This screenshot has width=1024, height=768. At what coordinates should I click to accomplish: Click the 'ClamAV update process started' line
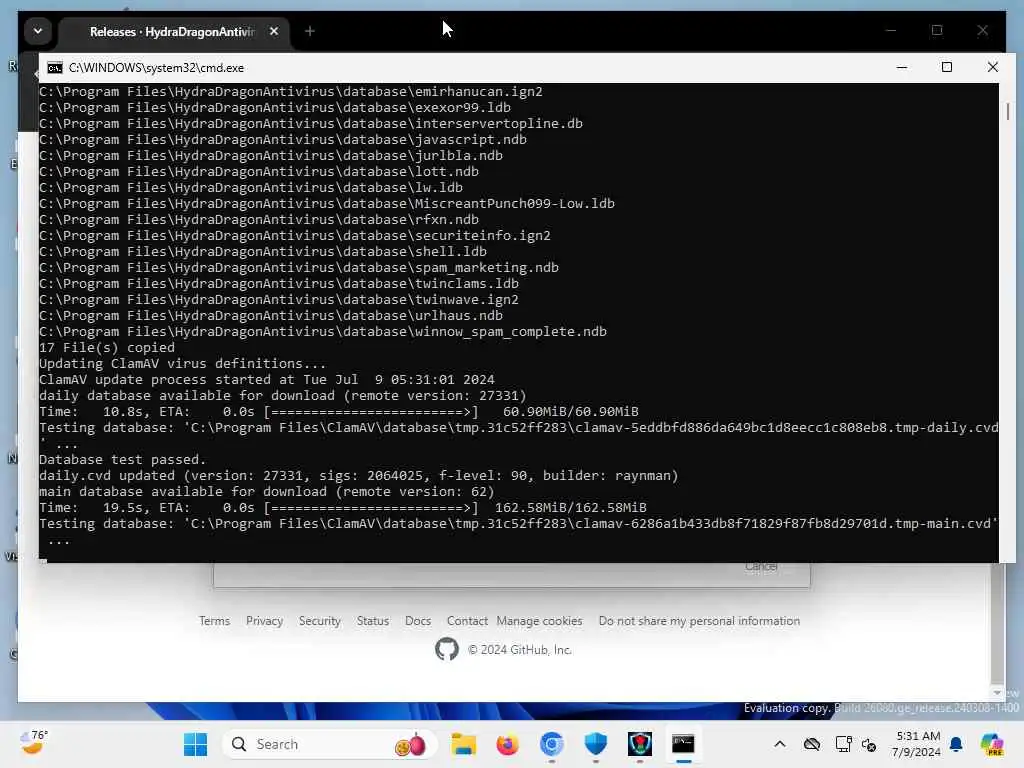(x=266, y=379)
